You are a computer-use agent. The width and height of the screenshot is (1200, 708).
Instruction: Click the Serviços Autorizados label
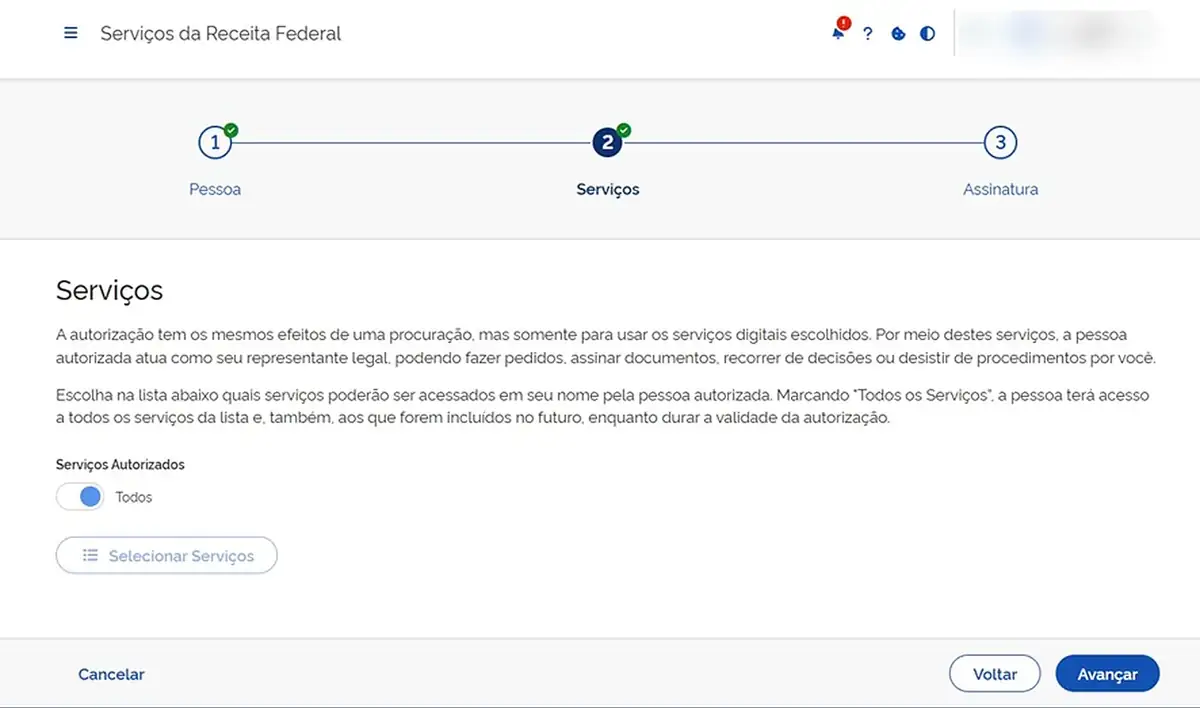(120, 465)
